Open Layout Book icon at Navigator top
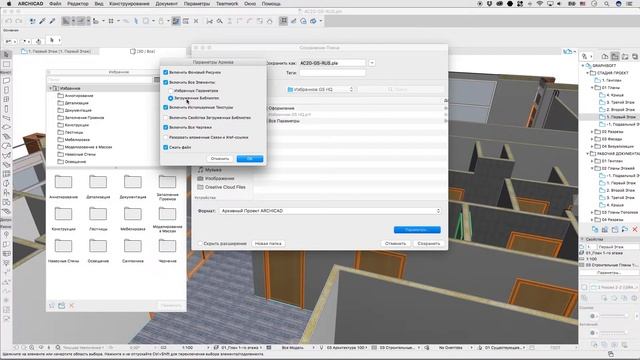The image size is (640, 360). pos(625,56)
